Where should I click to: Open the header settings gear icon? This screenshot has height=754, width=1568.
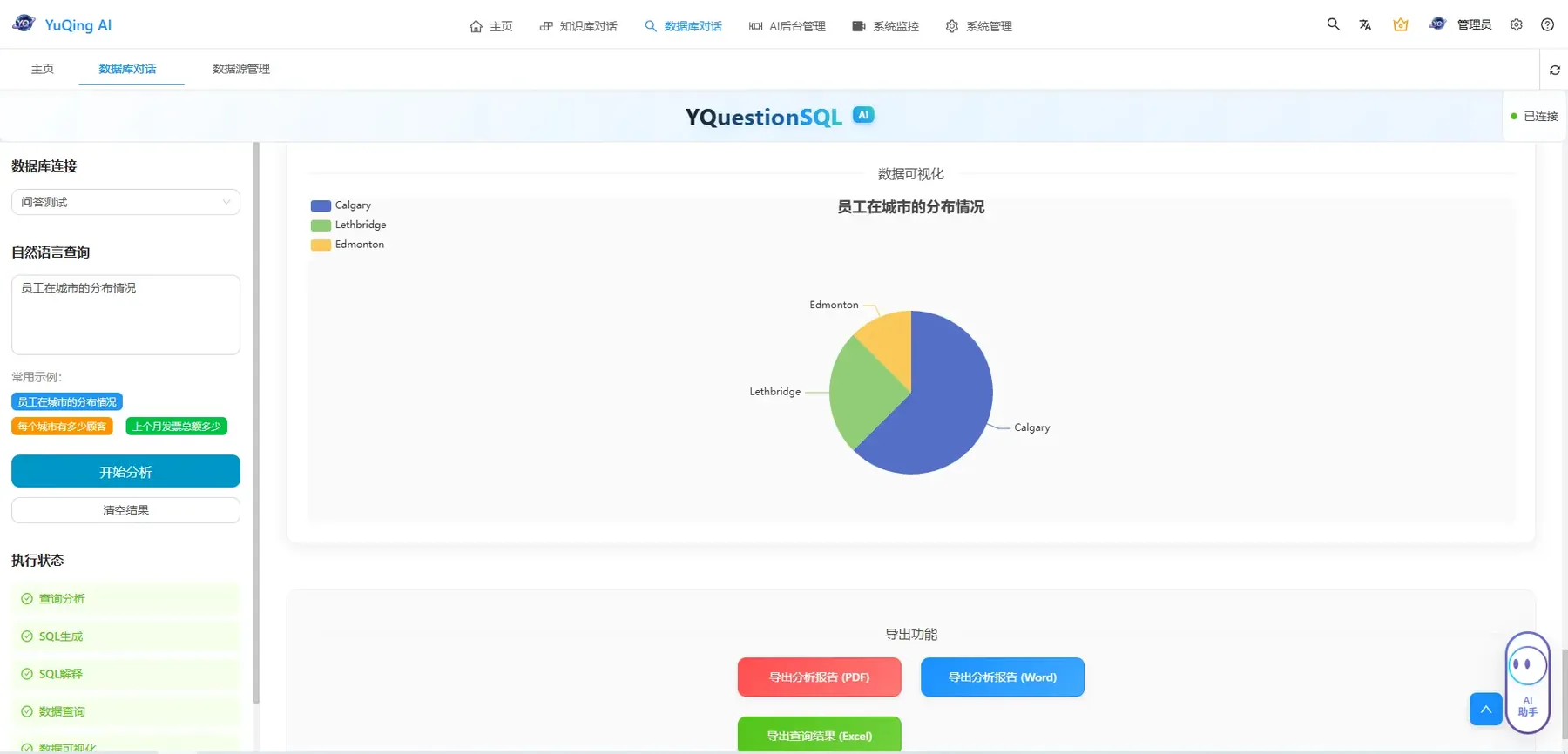point(1517,24)
